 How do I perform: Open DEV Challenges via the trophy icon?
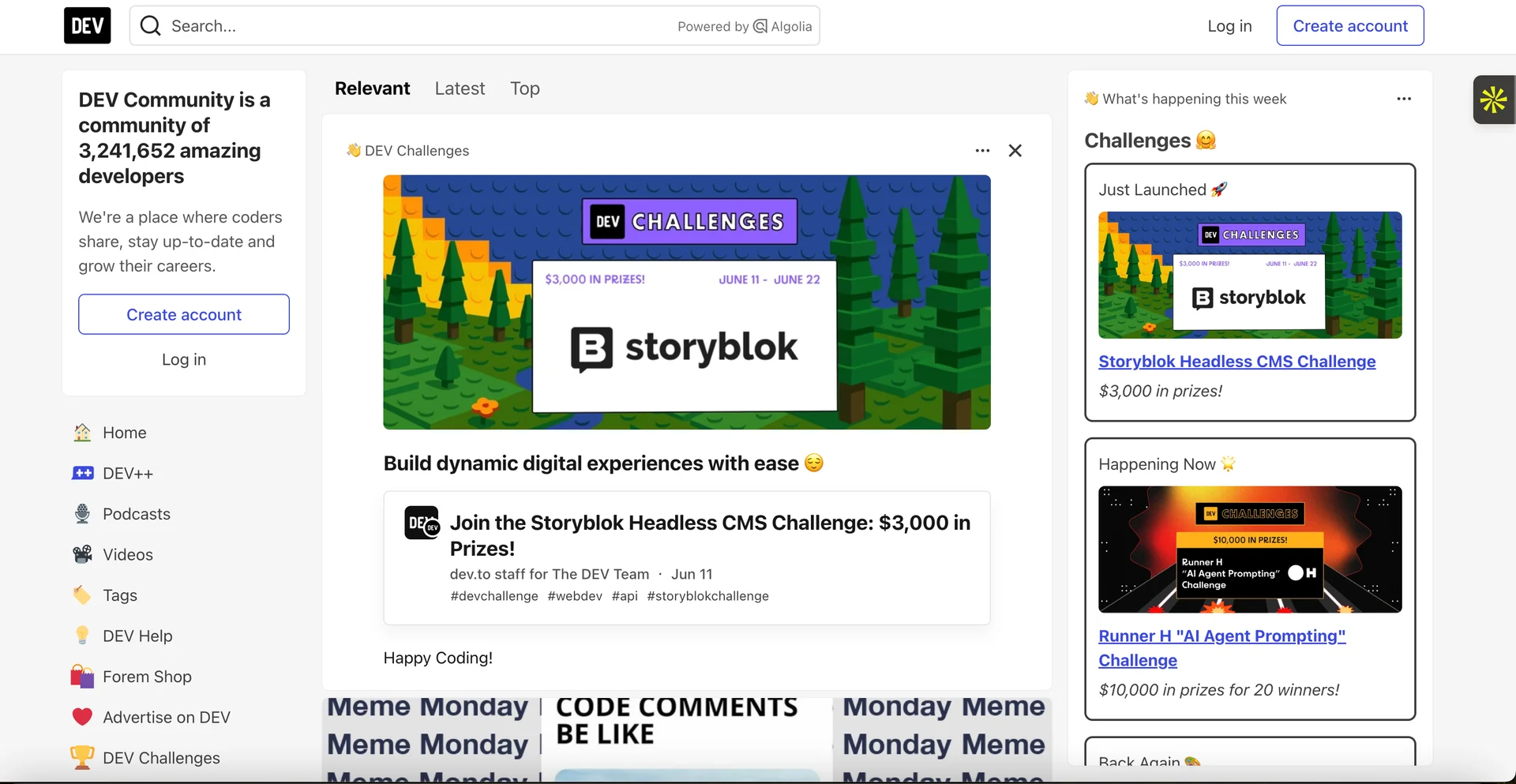[82, 757]
